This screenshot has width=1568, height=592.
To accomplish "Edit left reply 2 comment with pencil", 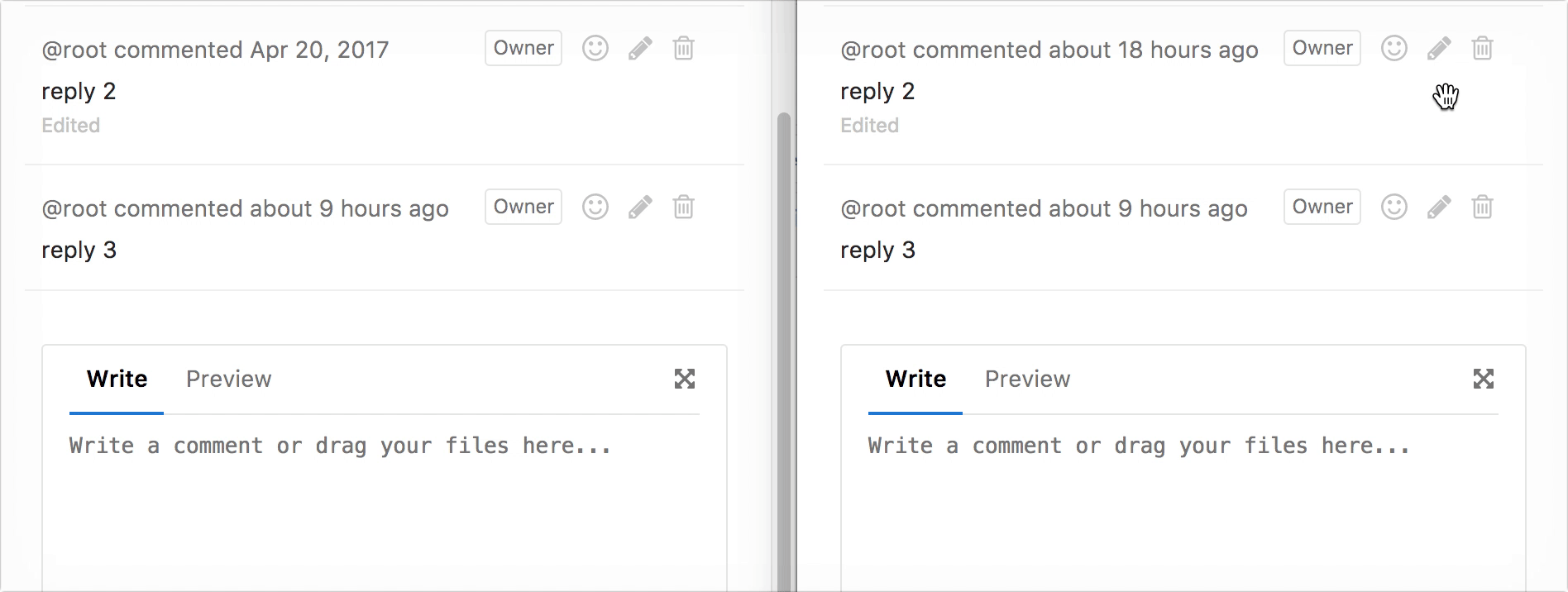I will point(640,49).
